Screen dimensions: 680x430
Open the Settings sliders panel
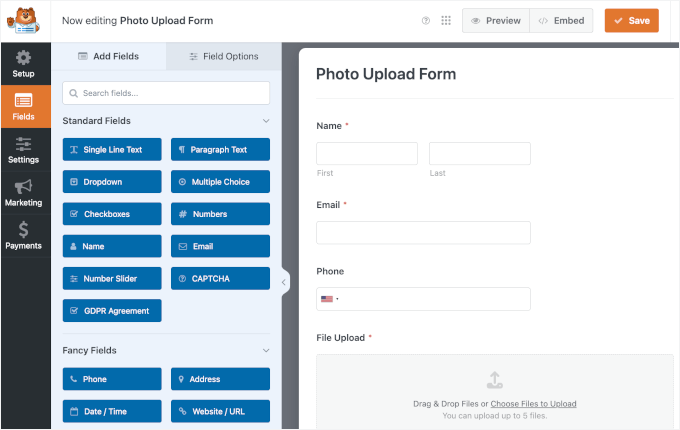point(23,150)
